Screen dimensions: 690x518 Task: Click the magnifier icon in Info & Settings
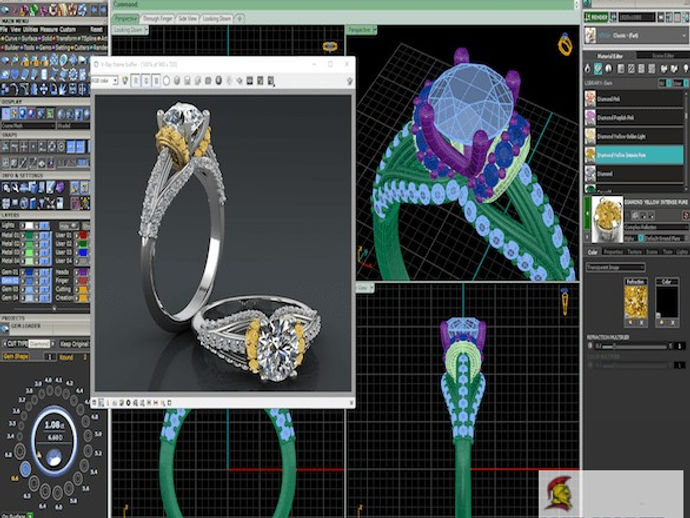[6, 188]
